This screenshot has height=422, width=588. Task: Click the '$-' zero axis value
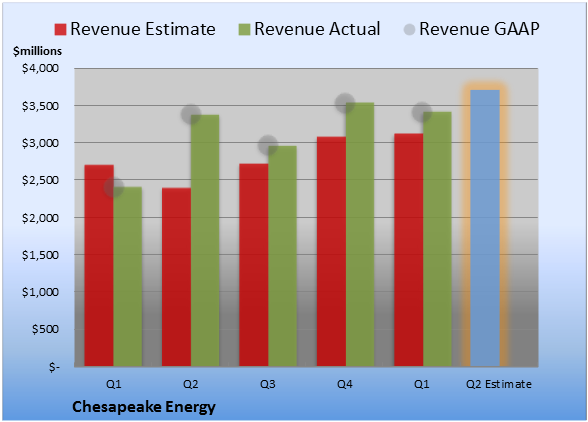[54, 366]
